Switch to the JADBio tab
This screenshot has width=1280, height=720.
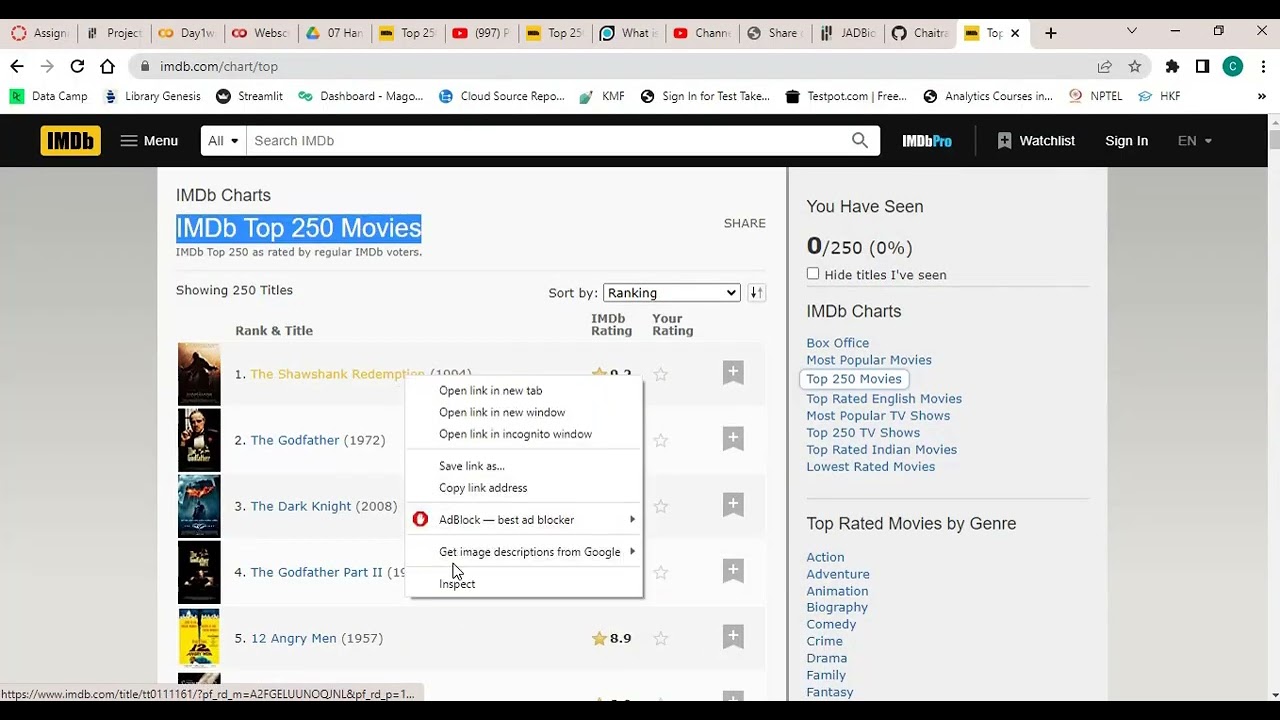(x=848, y=33)
